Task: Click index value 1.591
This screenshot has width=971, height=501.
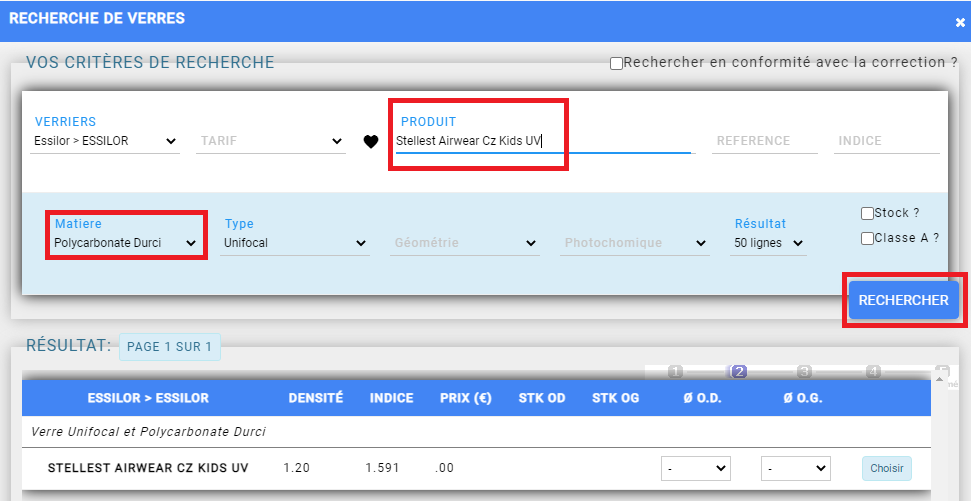Action: 382,468
